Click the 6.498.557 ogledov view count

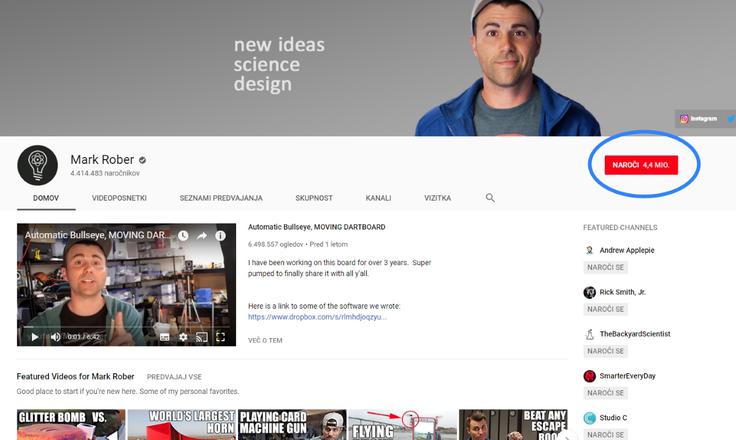276,244
